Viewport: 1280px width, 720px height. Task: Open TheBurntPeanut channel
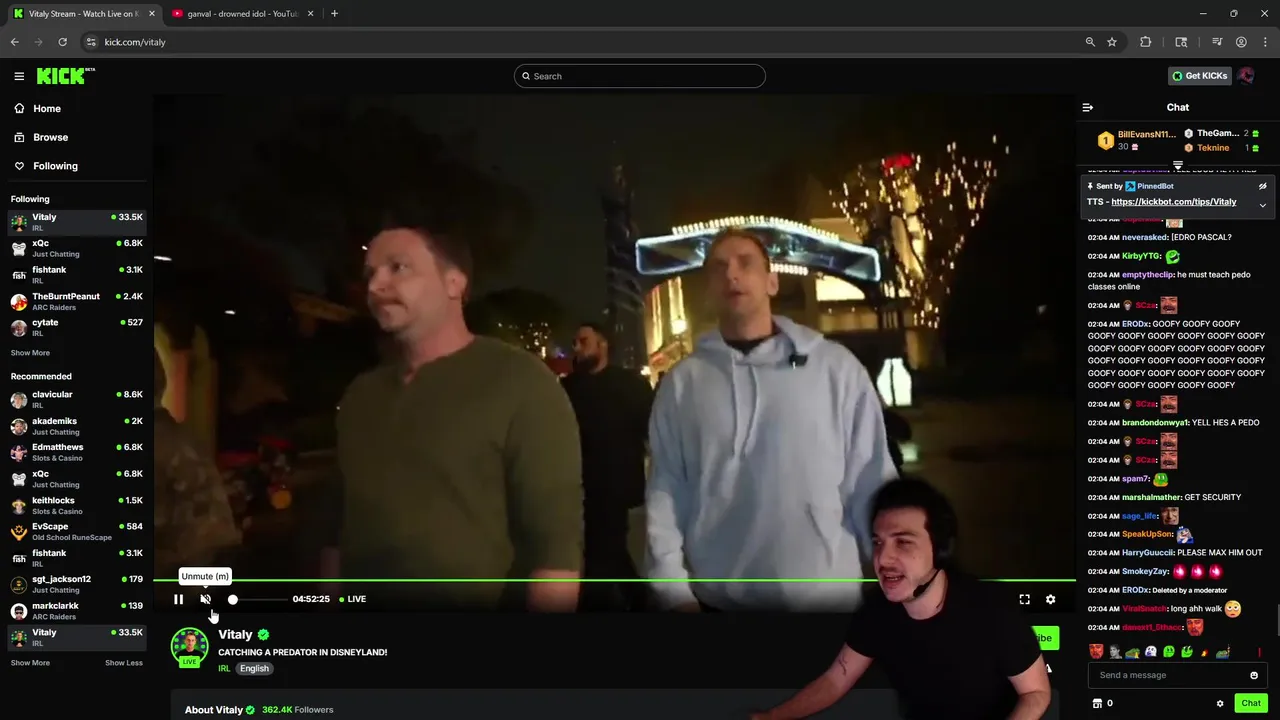(x=77, y=301)
